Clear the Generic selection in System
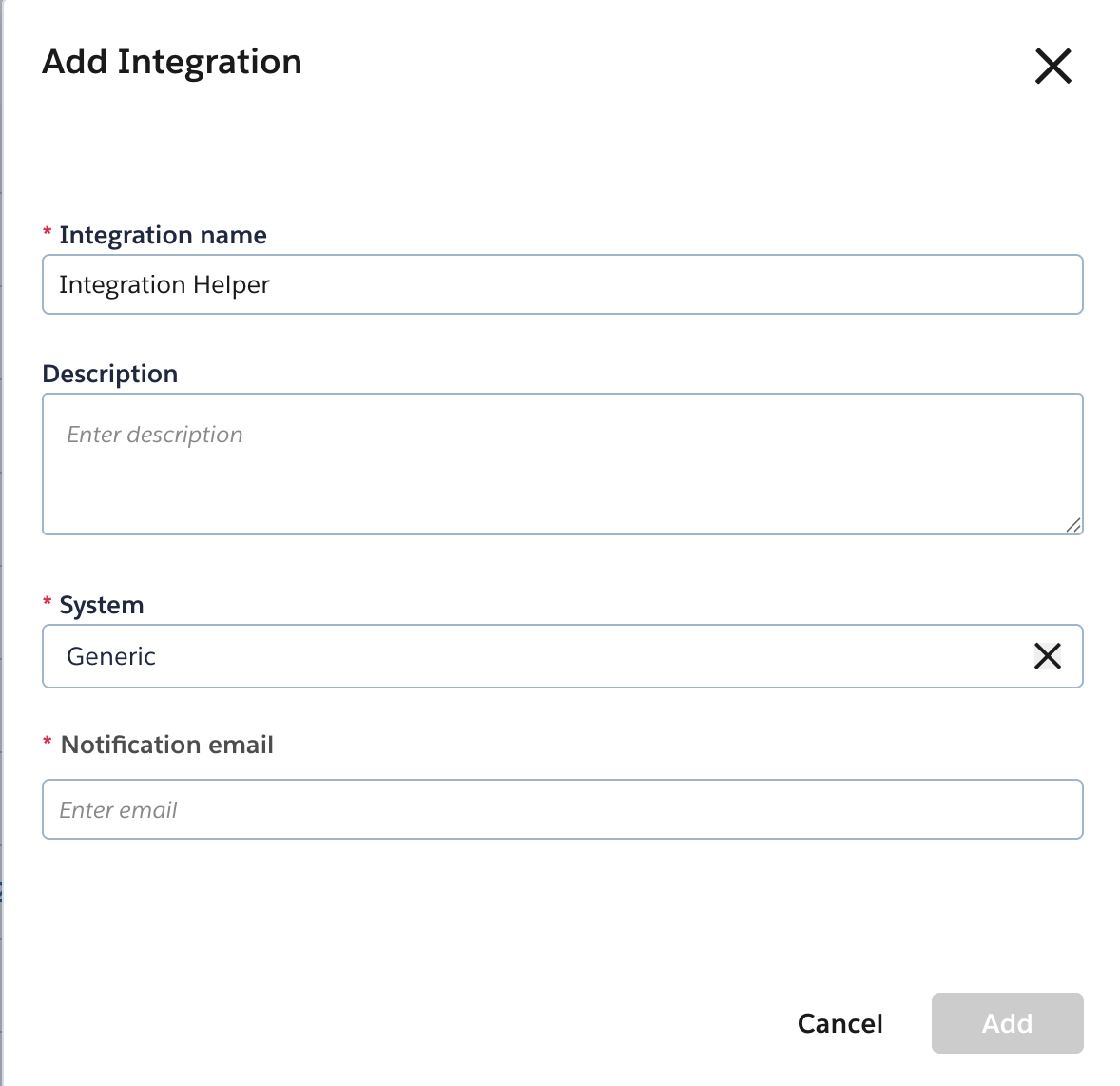1120x1086 pixels. tap(1047, 656)
